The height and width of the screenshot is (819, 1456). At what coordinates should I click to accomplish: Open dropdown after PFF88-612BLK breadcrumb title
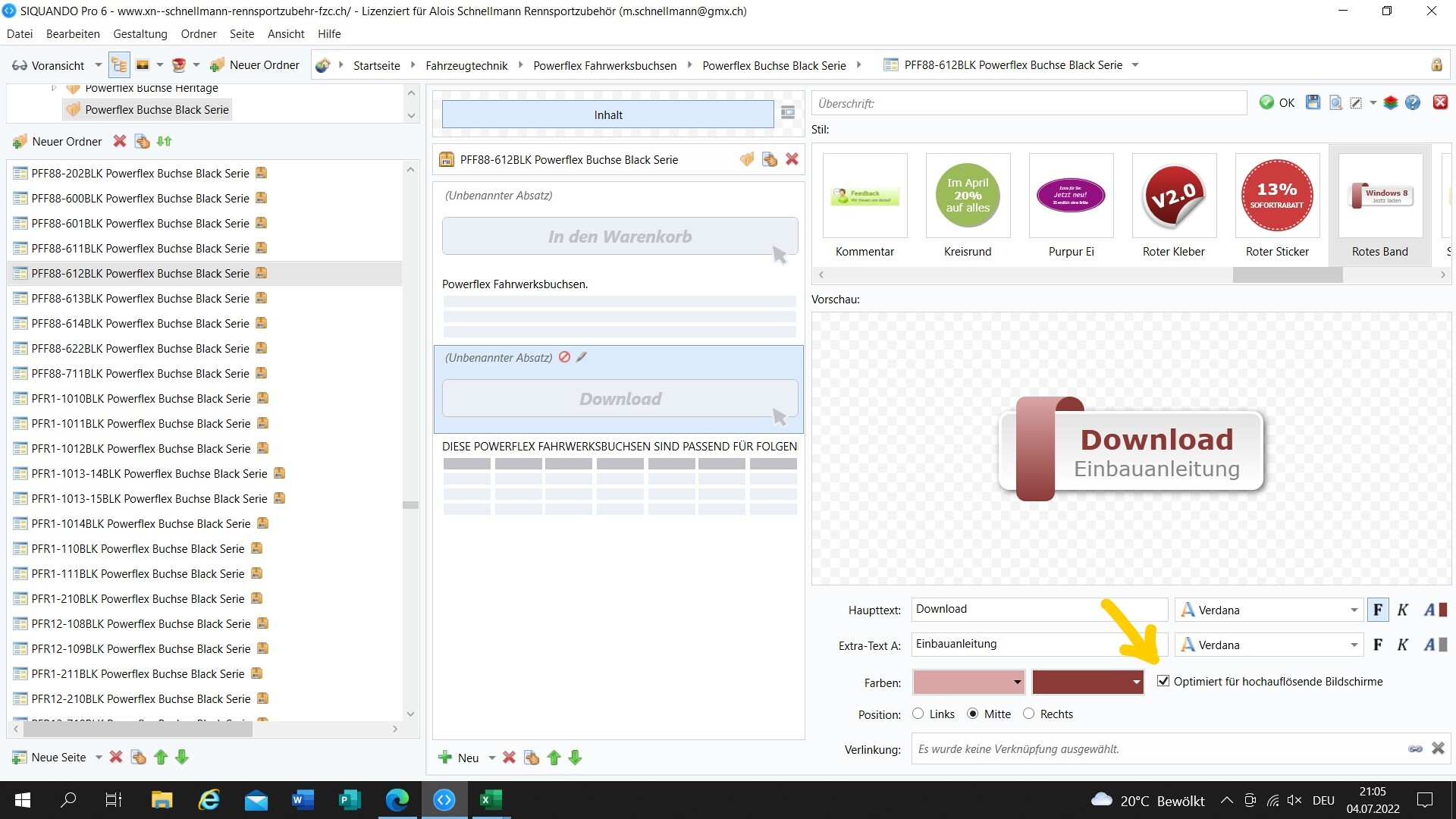click(x=1135, y=65)
